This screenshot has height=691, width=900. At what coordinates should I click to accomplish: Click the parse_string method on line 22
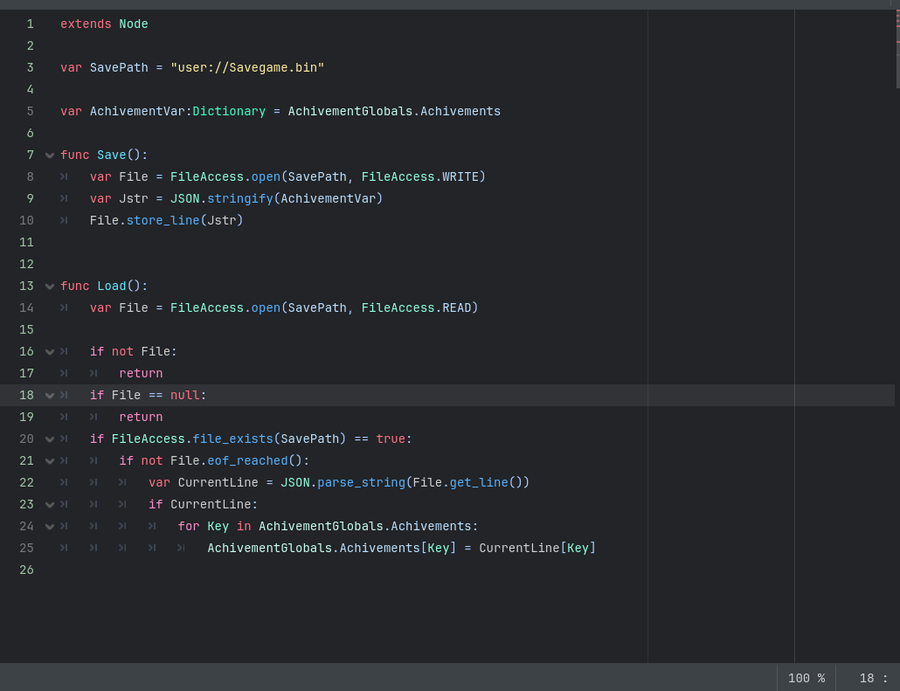(x=361, y=483)
